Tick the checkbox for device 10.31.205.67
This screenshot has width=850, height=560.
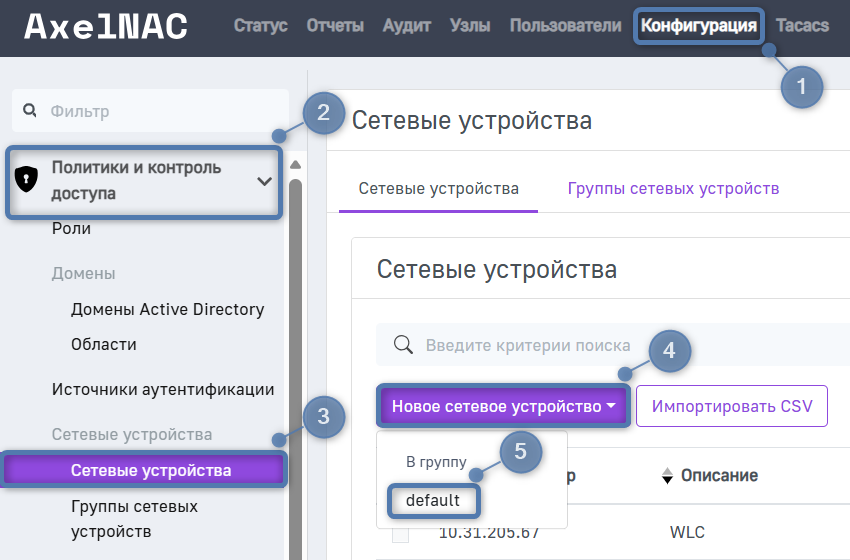(x=400, y=534)
